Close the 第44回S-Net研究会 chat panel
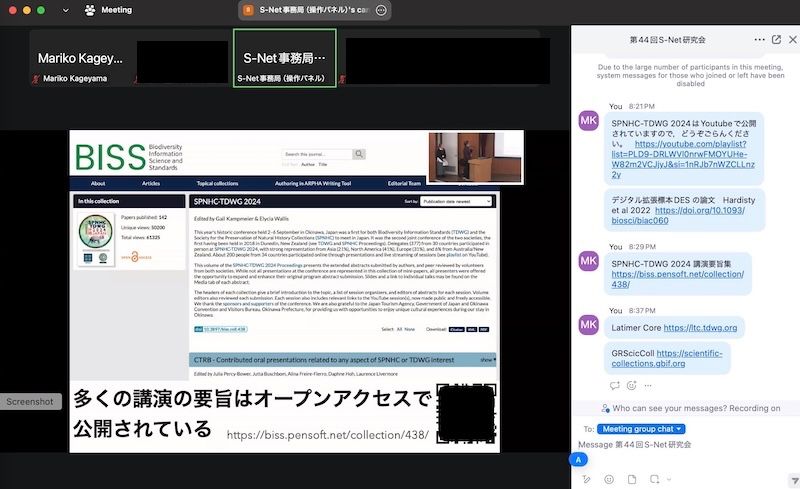Screen dimensions: 800x489 (x=792, y=39)
